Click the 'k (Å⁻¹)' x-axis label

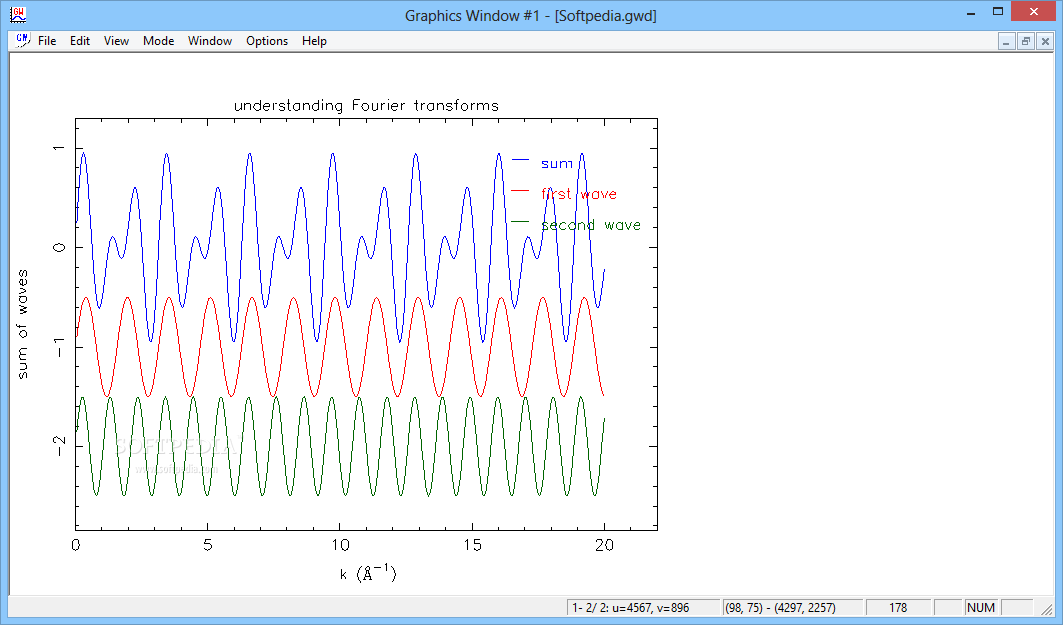coord(368,573)
